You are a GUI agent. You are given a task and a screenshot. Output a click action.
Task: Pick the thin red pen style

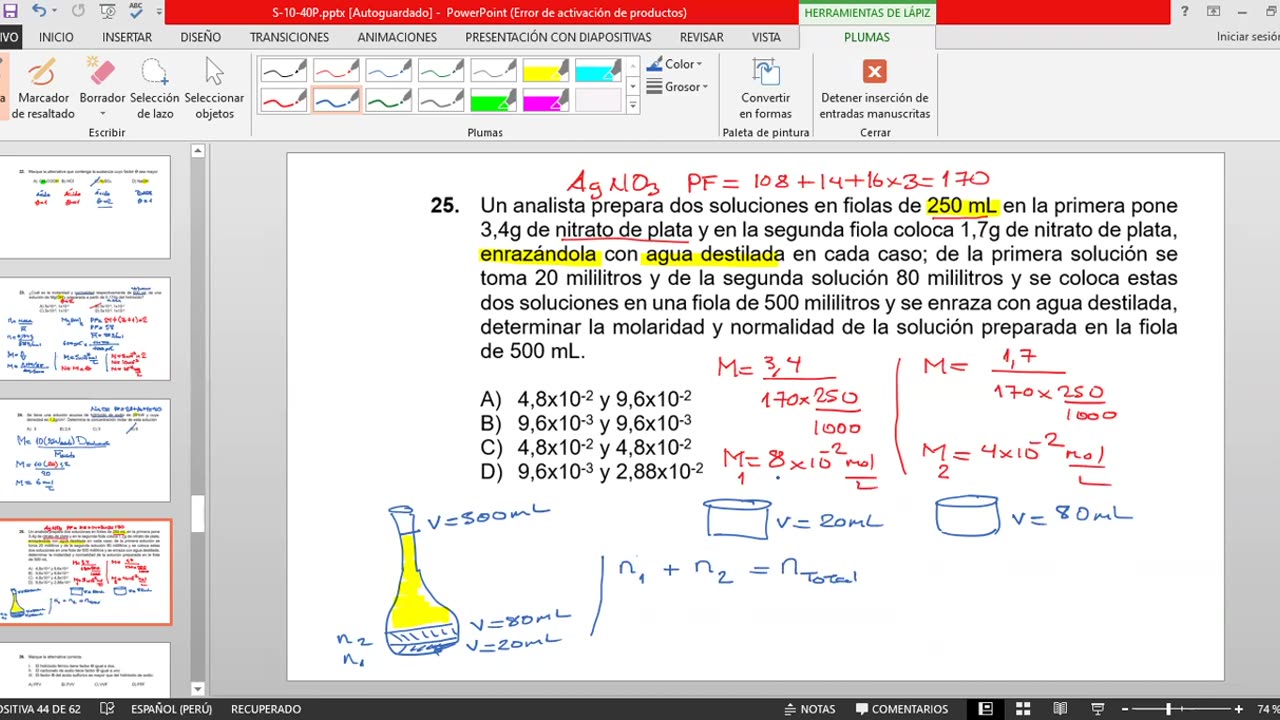pos(335,71)
